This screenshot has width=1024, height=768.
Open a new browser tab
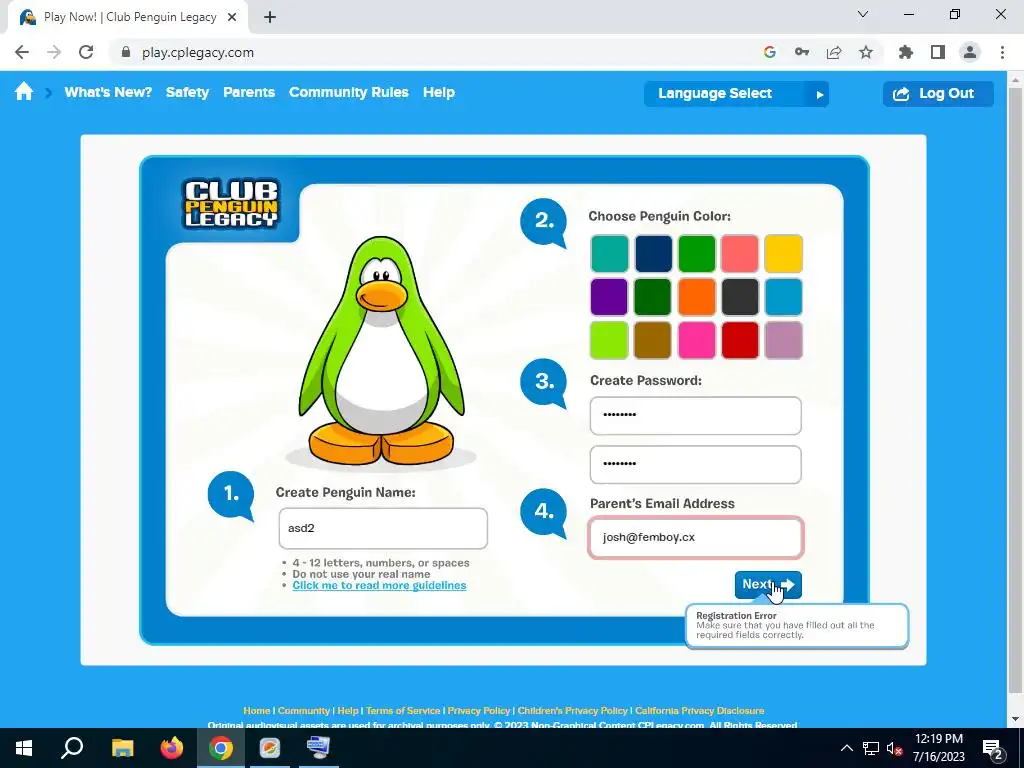[270, 18]
